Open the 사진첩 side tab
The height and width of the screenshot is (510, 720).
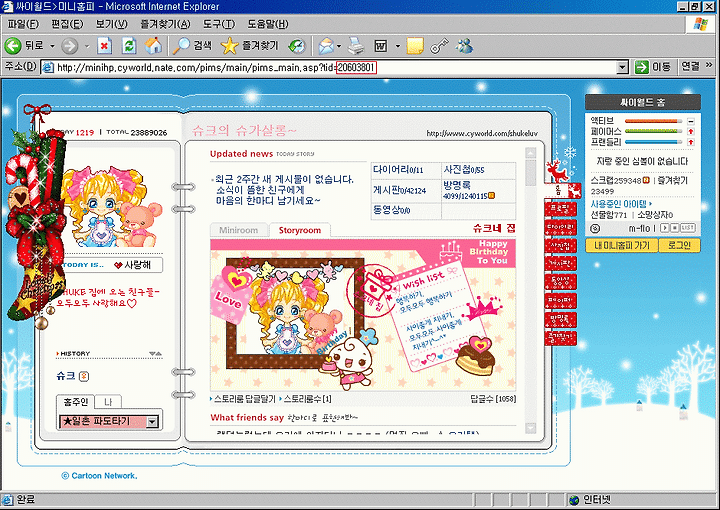point(560,246)
